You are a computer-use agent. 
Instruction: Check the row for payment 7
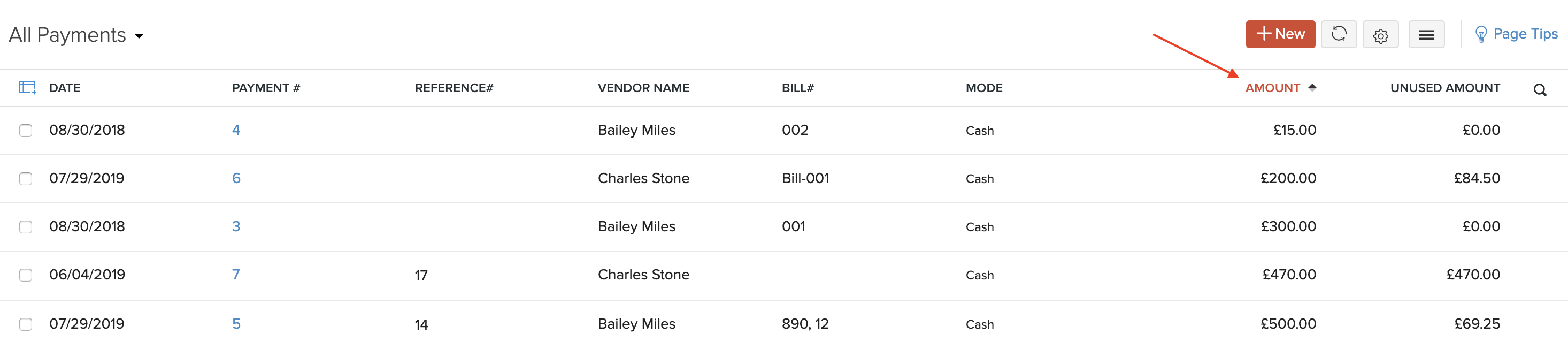tap(26, 275)
